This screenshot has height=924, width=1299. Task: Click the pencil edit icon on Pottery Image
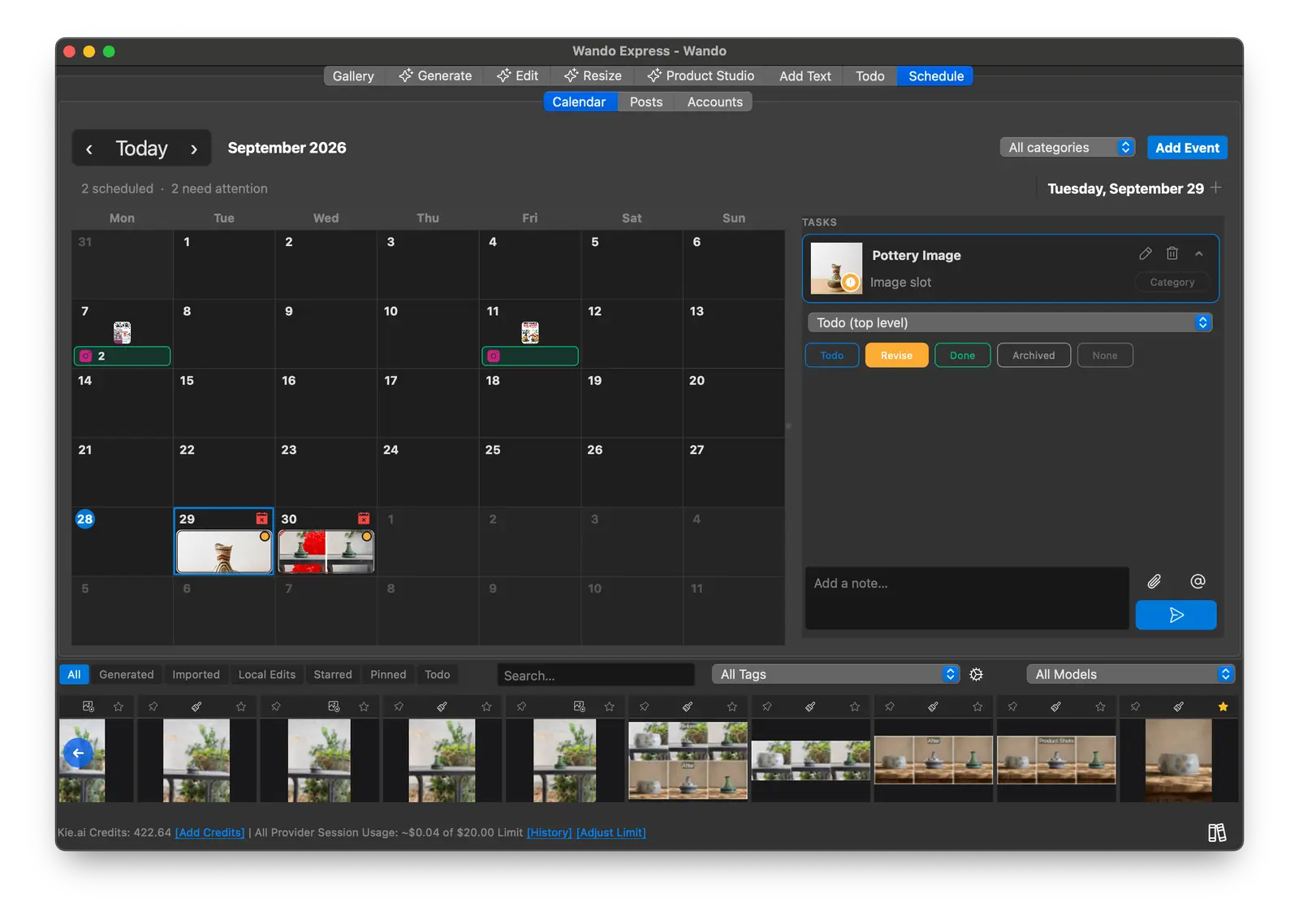click(1145, 253)
